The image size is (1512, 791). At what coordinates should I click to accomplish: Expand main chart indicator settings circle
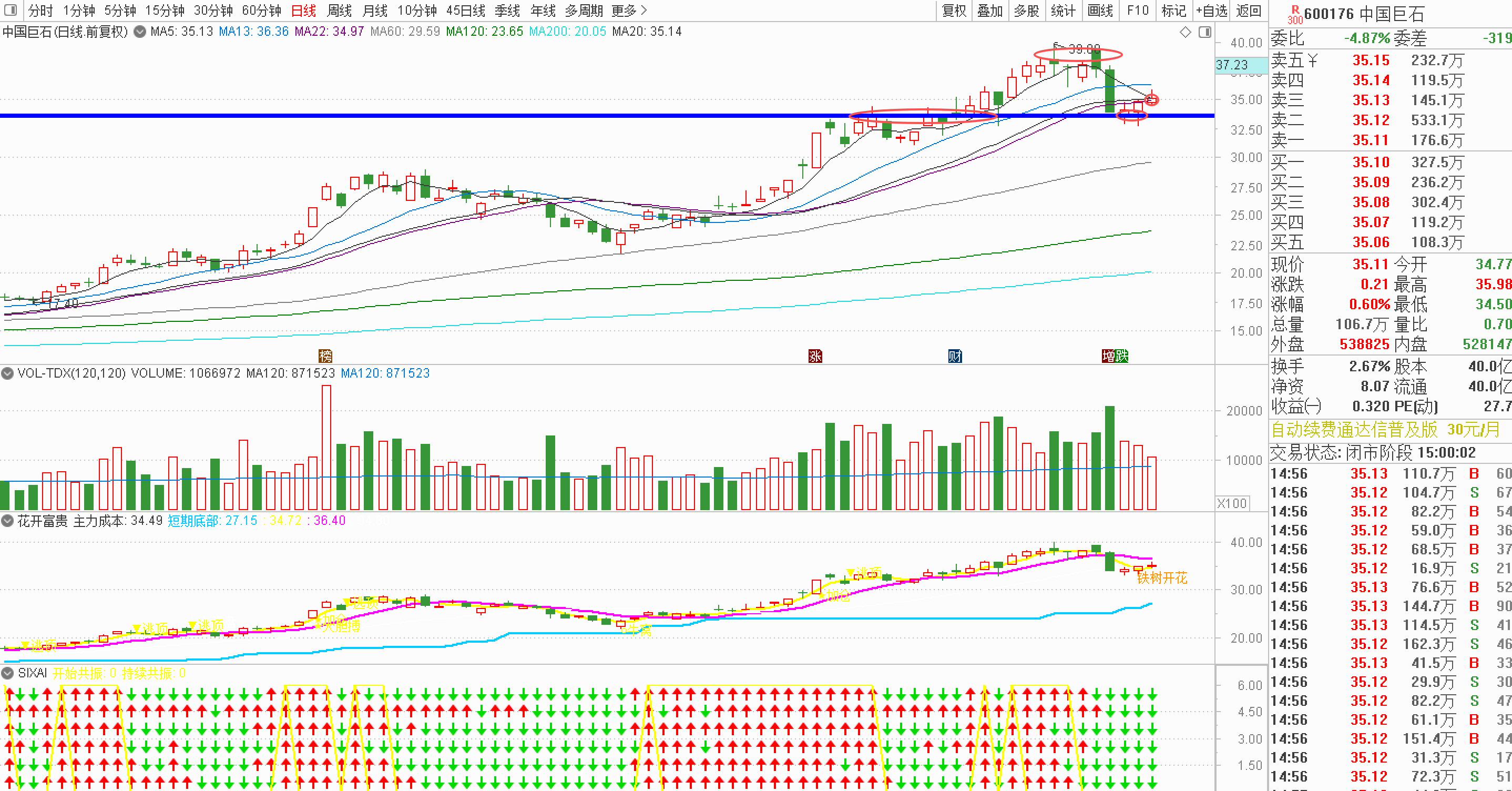[x=140, y=32]
